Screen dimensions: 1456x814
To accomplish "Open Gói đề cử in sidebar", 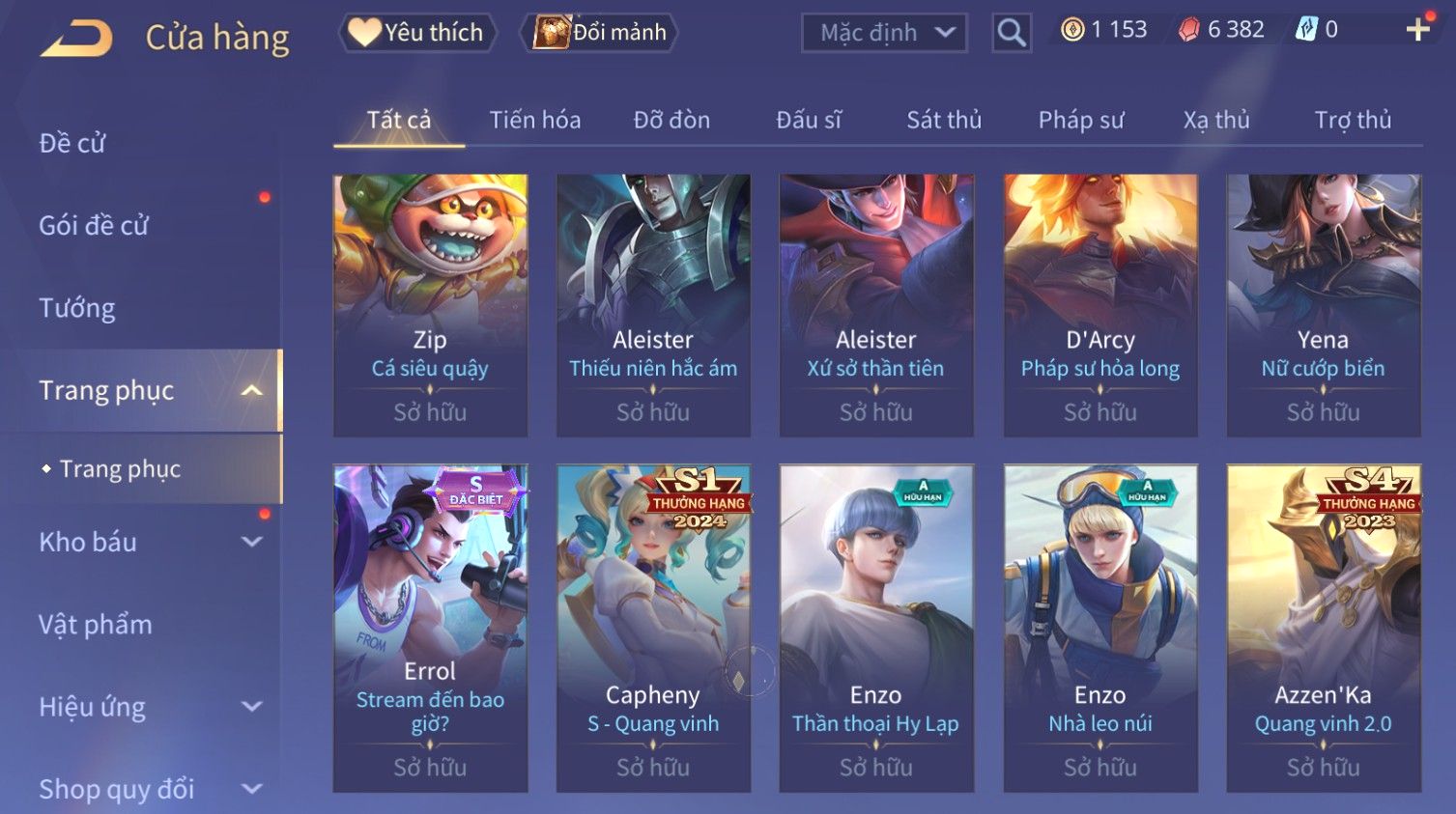I will click(94, 225).
